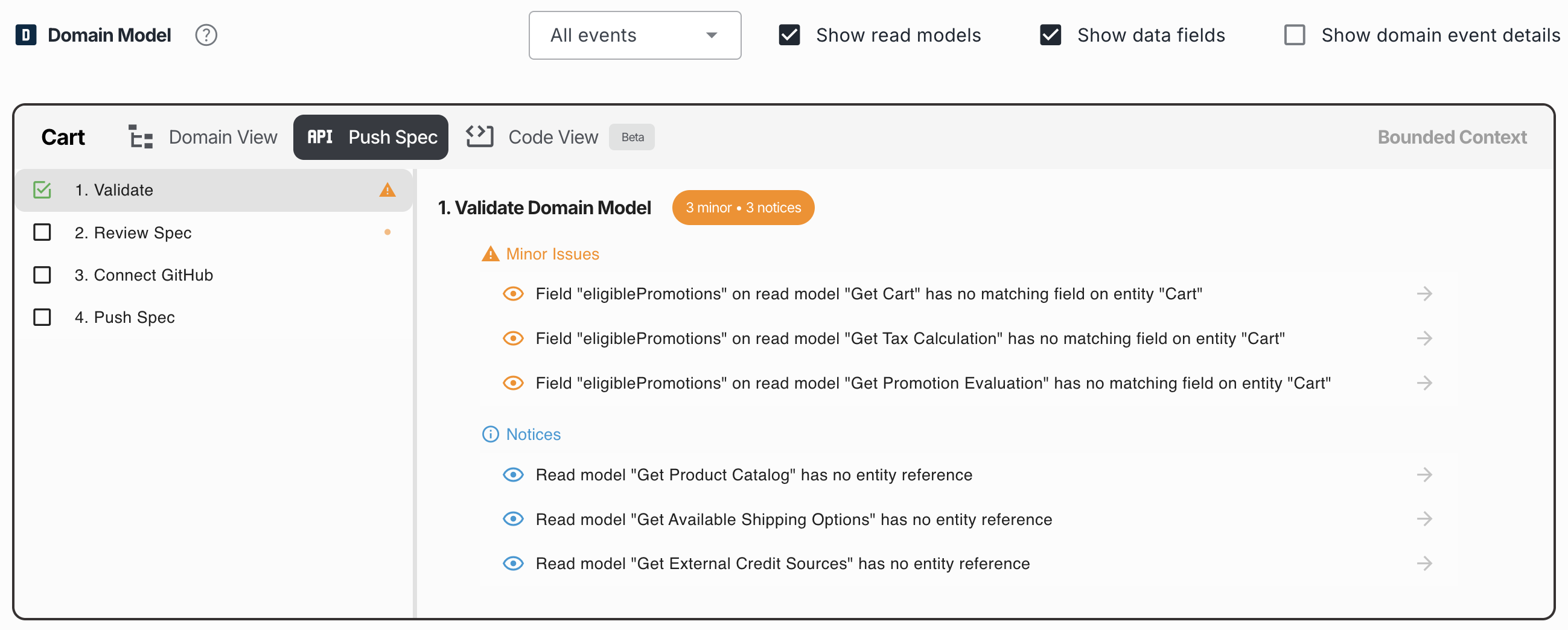Select the 3. Connect GitHub step
The width and height of the screenshot is (1568, 630).
(x=144, y=275)
